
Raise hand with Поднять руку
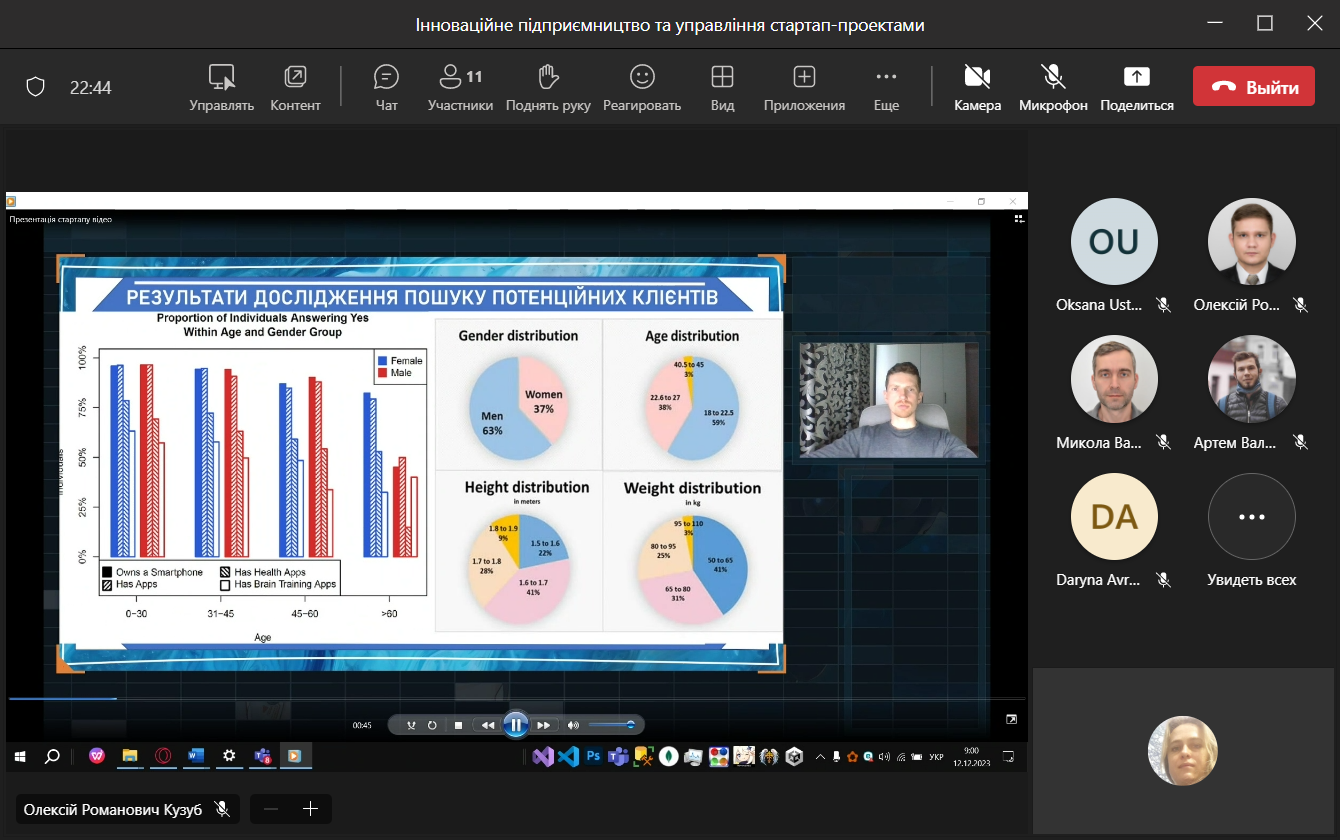[x=547, y=87]
